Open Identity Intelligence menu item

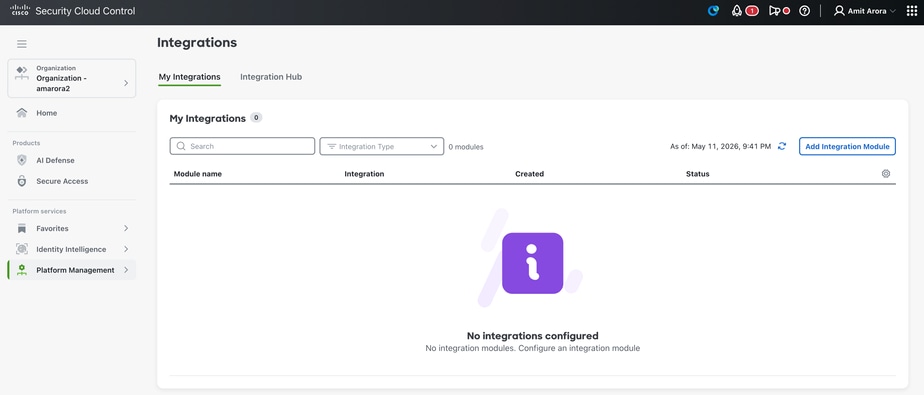click(72, 249)
